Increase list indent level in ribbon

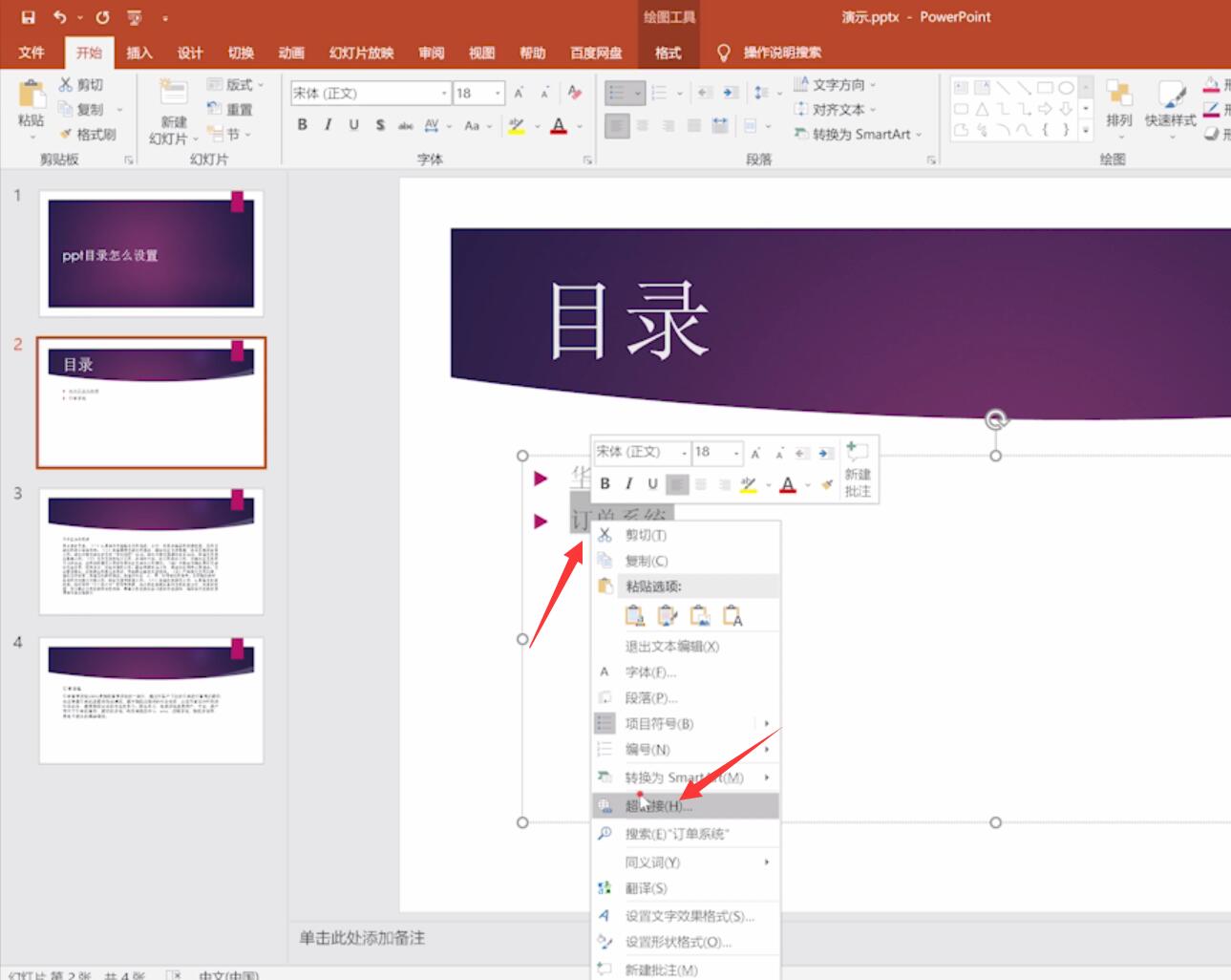point(730,93)
